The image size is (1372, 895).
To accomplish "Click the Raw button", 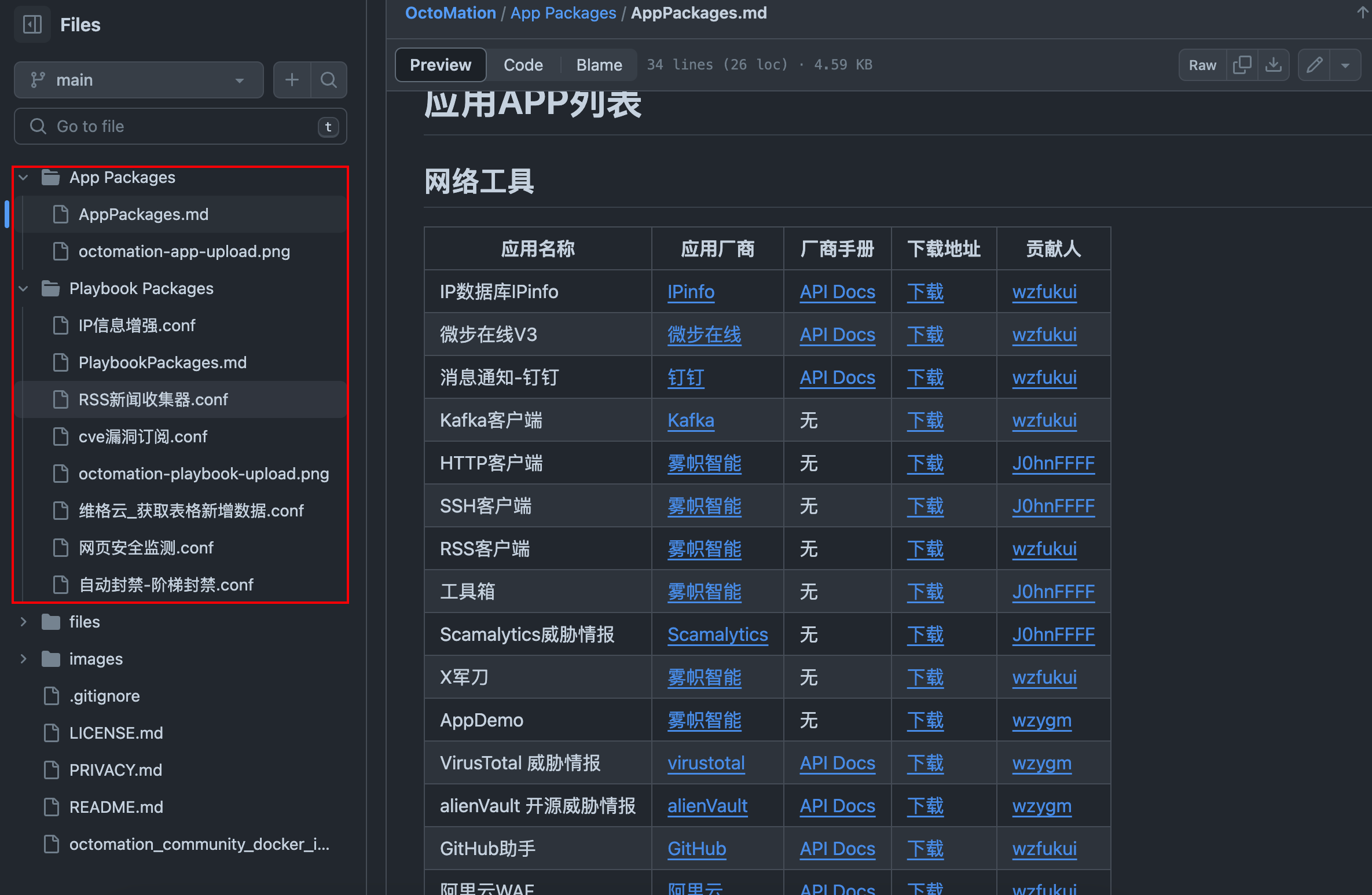I will [1202, 65].
